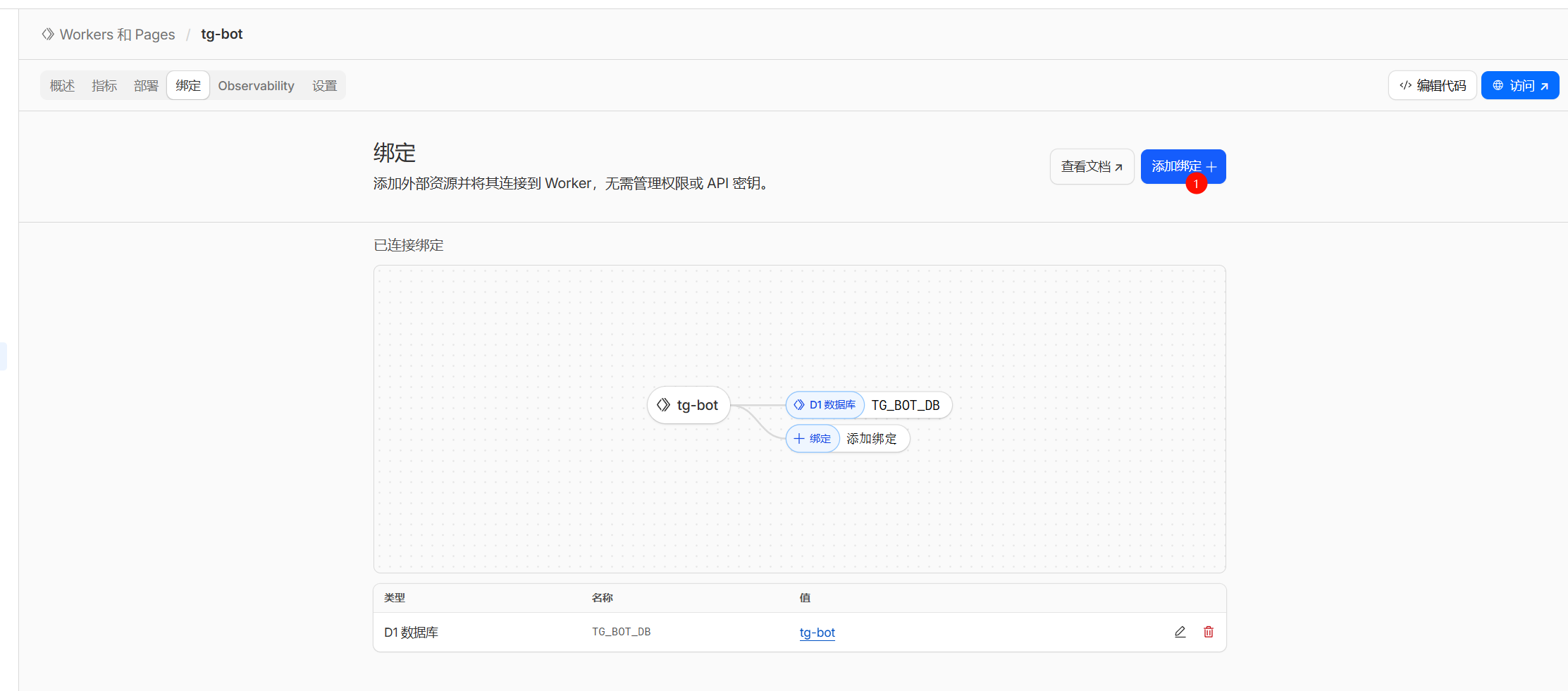Select the 指标 tab
The image size is (1568, 691).
pyautogui.click(x=104, y=85)
